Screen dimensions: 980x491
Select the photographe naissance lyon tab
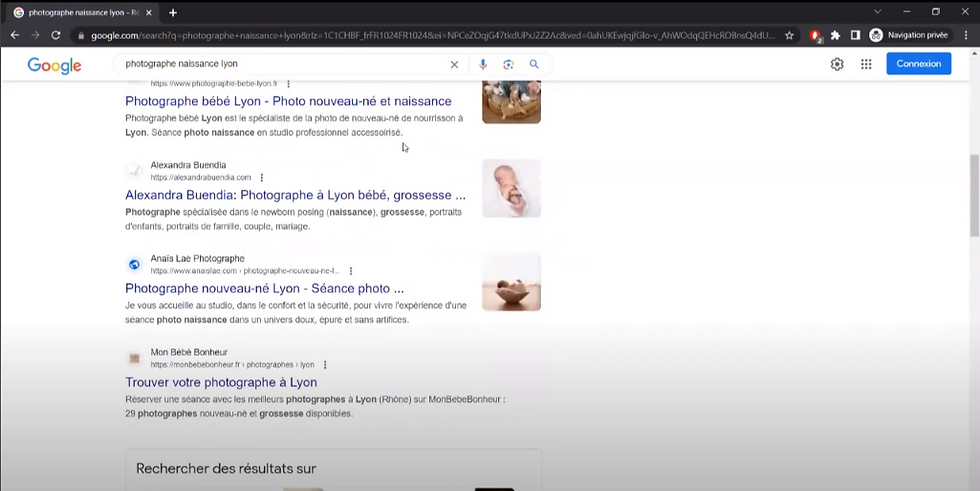click(x=83, y=12)
